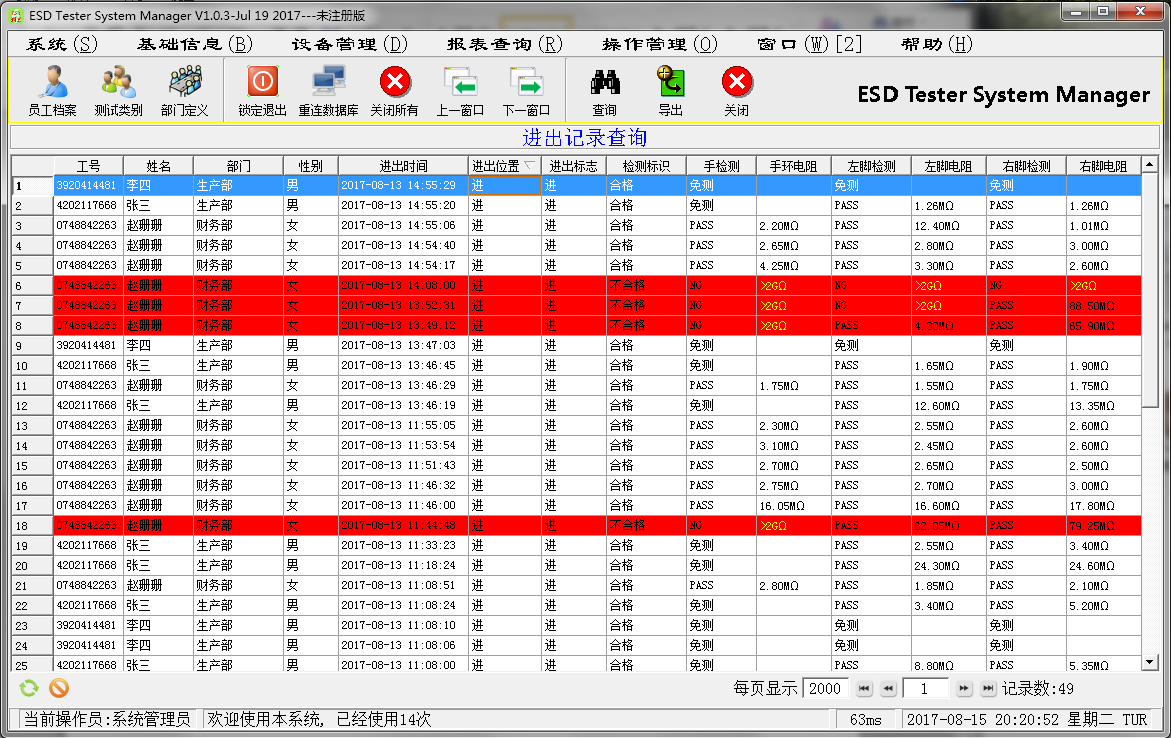
Task: Open the 员工档案 employee records icon
Action: tap(52, 90)
